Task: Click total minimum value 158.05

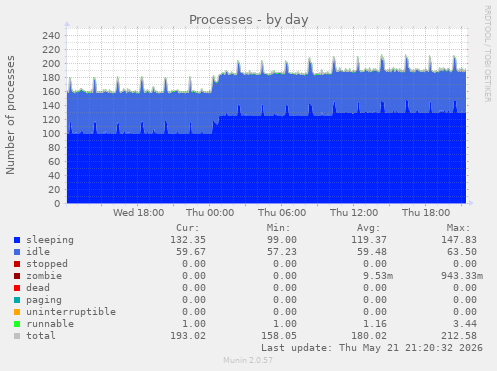Action: point(279,336)
